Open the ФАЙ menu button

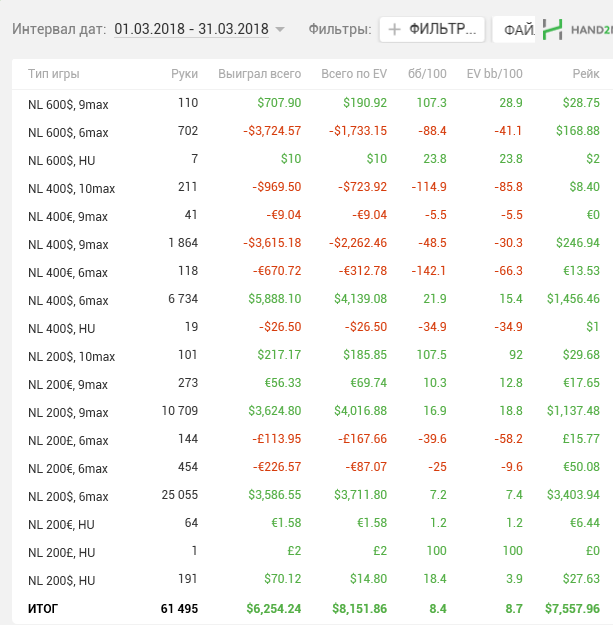coord(517,30)
